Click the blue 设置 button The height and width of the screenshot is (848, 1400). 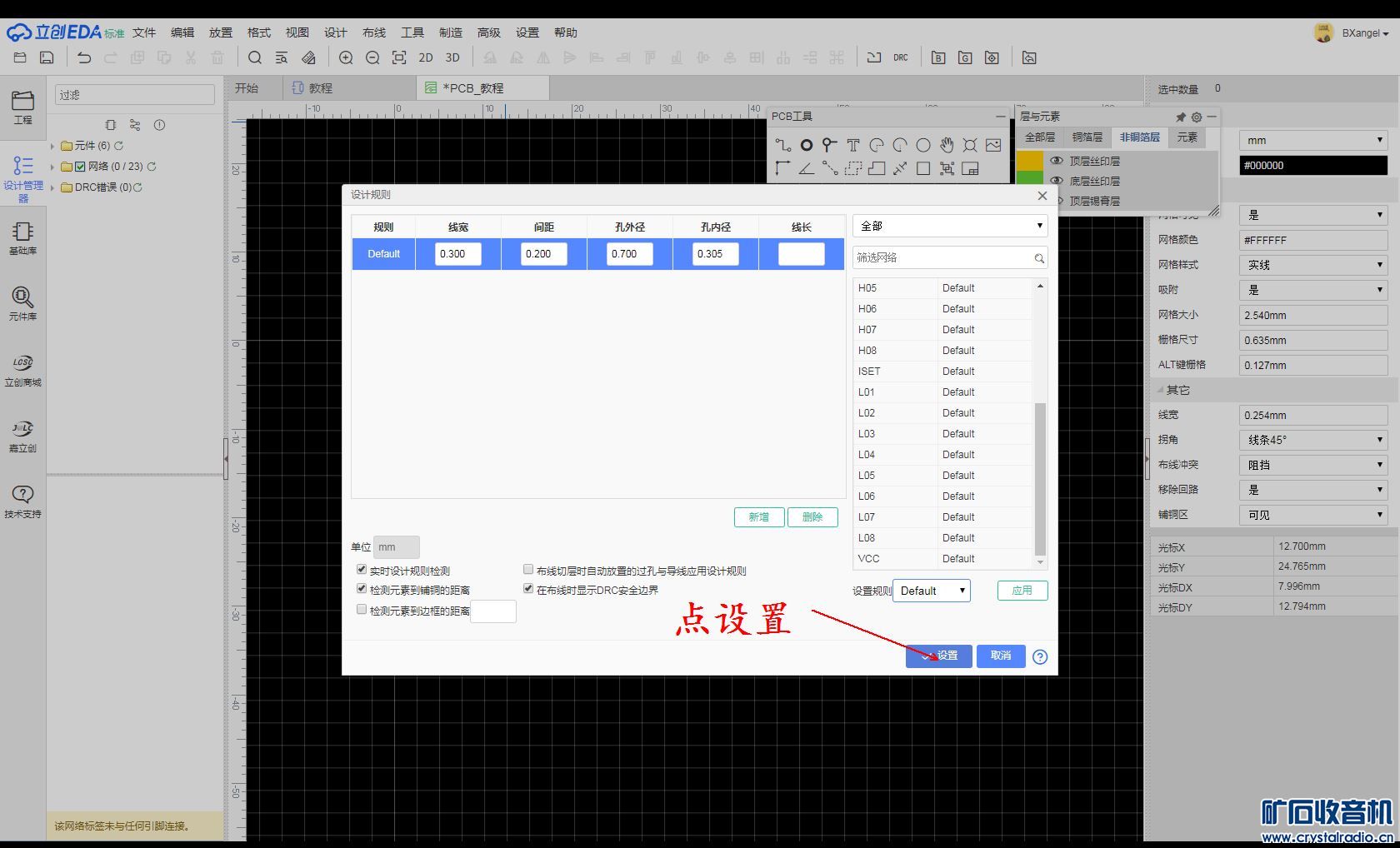coord(939,656)
